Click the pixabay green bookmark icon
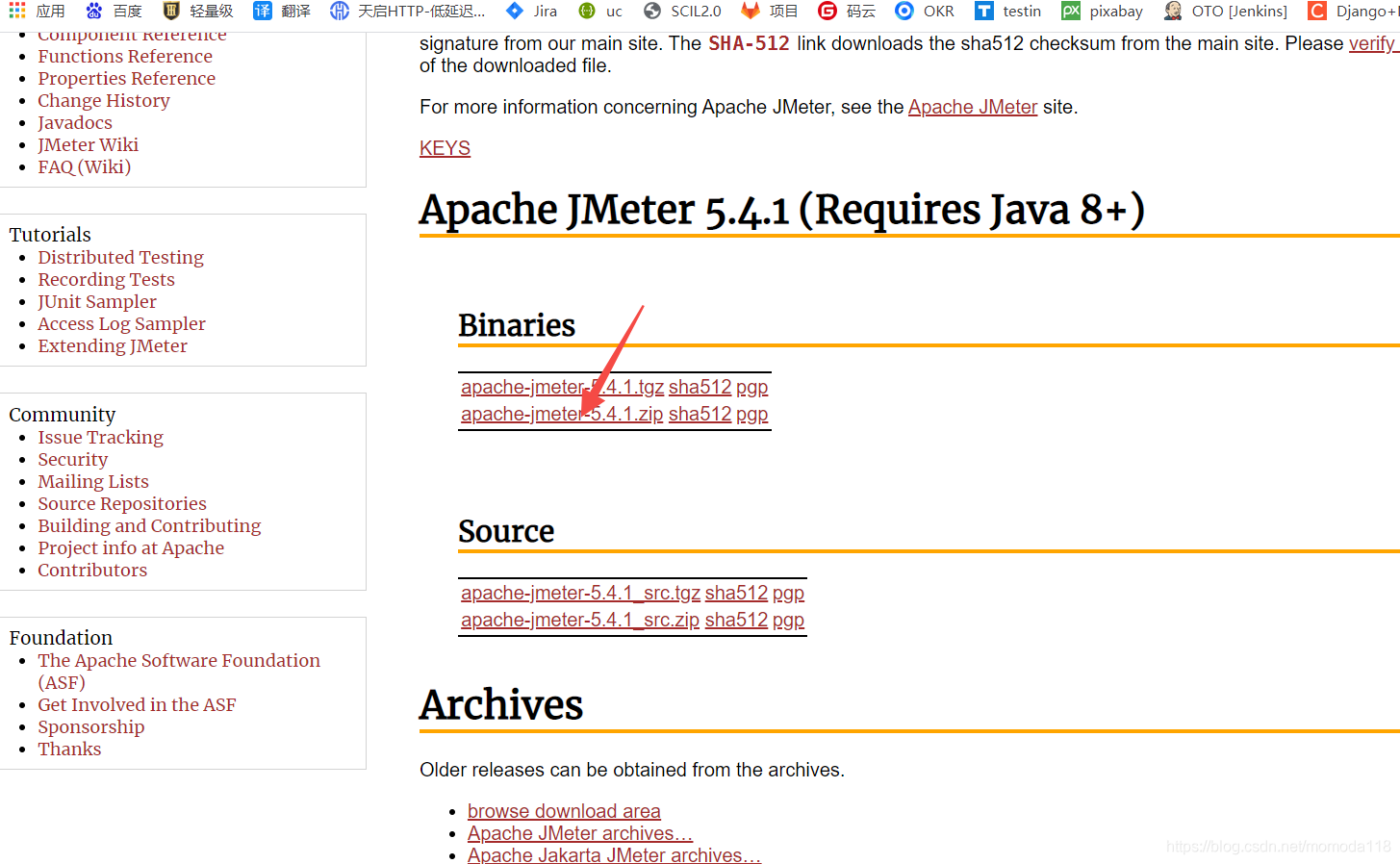The width and height of the screenshot is (1400, 864). [x=1071, y=11]
